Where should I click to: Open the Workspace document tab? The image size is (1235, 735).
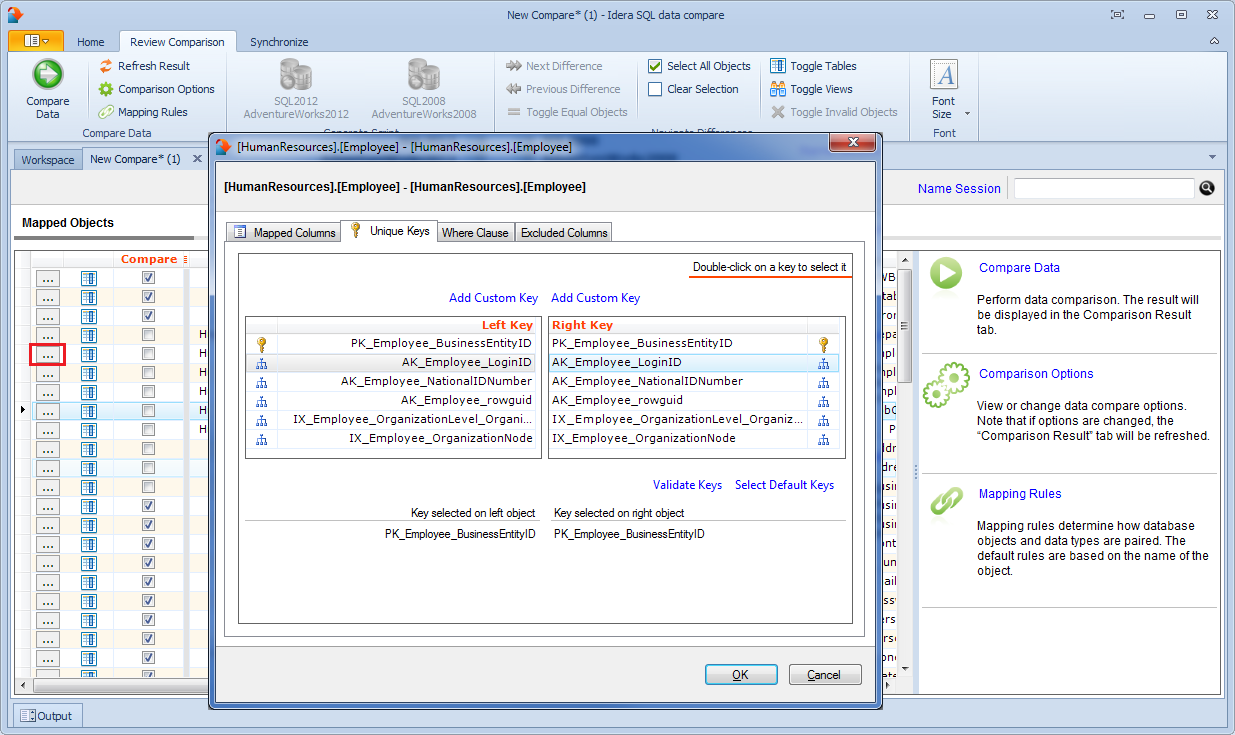pos(48,160)
